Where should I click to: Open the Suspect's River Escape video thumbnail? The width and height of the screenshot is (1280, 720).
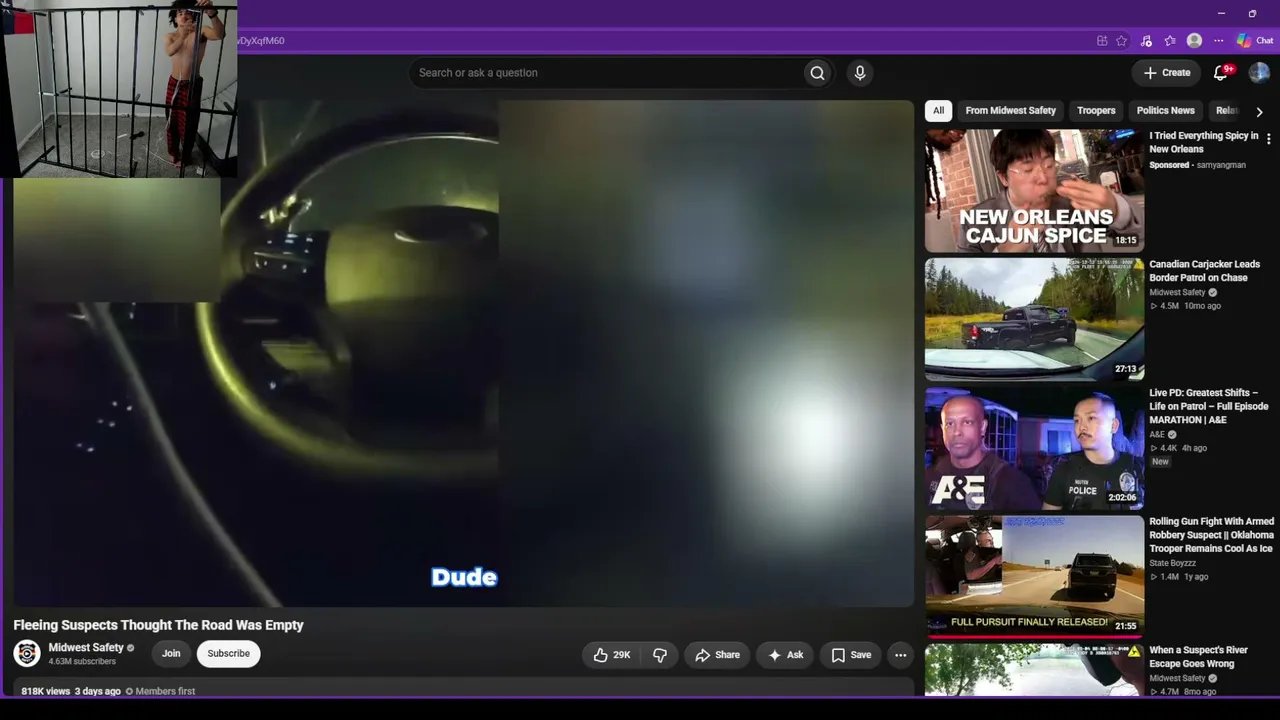tap(1034, 670)
